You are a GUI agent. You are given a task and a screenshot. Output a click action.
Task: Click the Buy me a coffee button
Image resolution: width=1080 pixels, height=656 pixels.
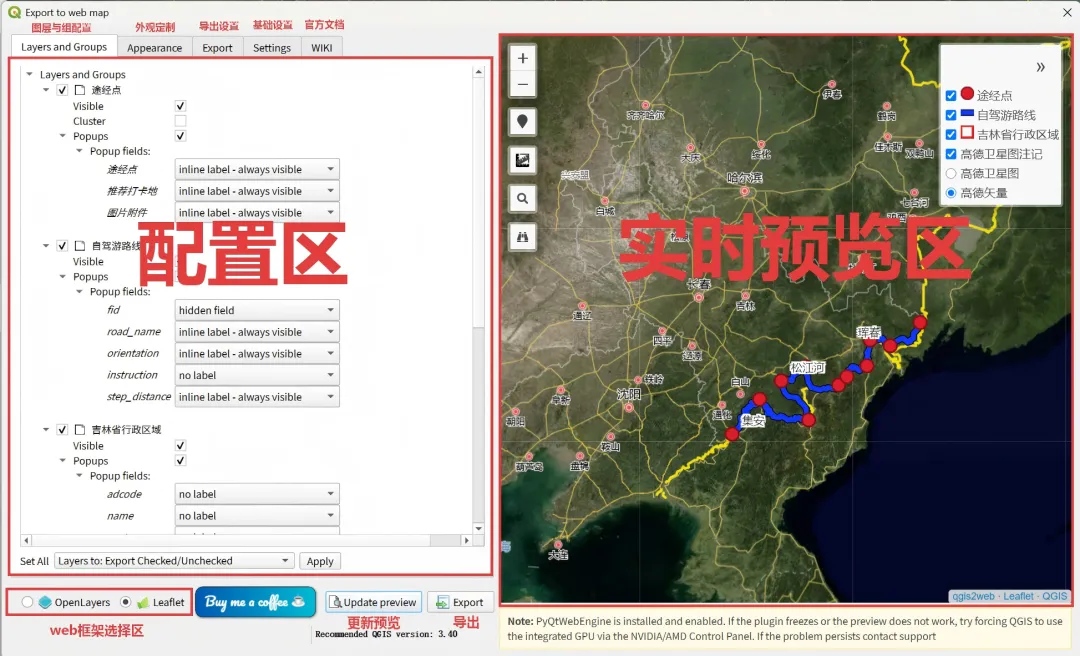pos(256,602)
